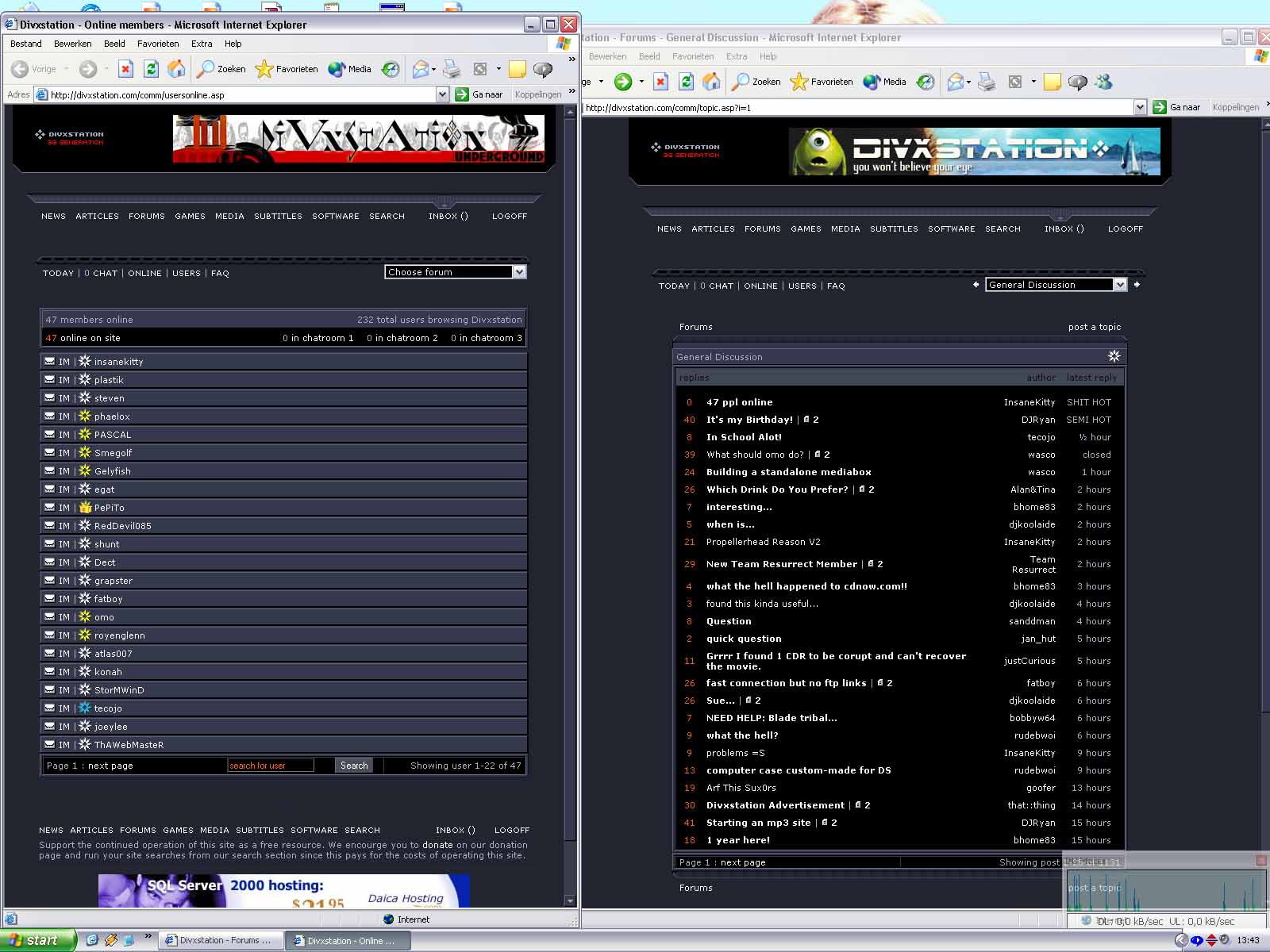
Task: Open the topic 'It's my Birthday!'
Action: (749, 420)
